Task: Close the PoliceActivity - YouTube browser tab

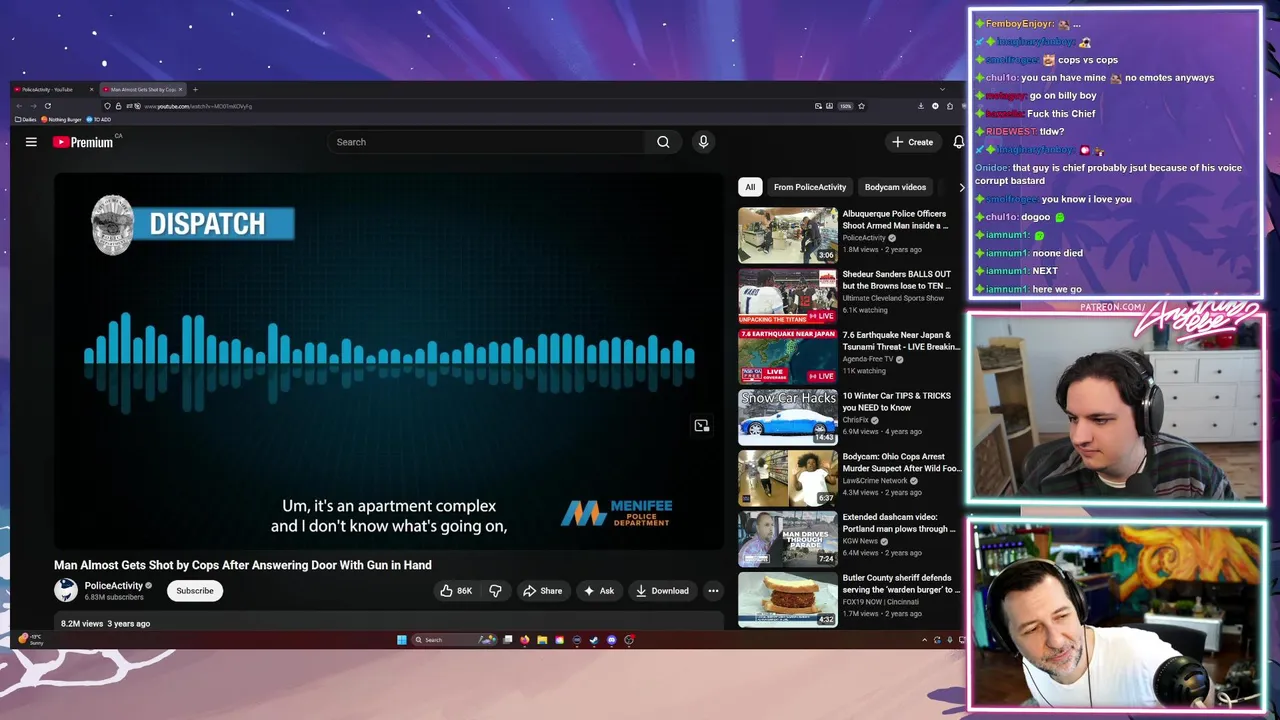Action: (91, 89)
